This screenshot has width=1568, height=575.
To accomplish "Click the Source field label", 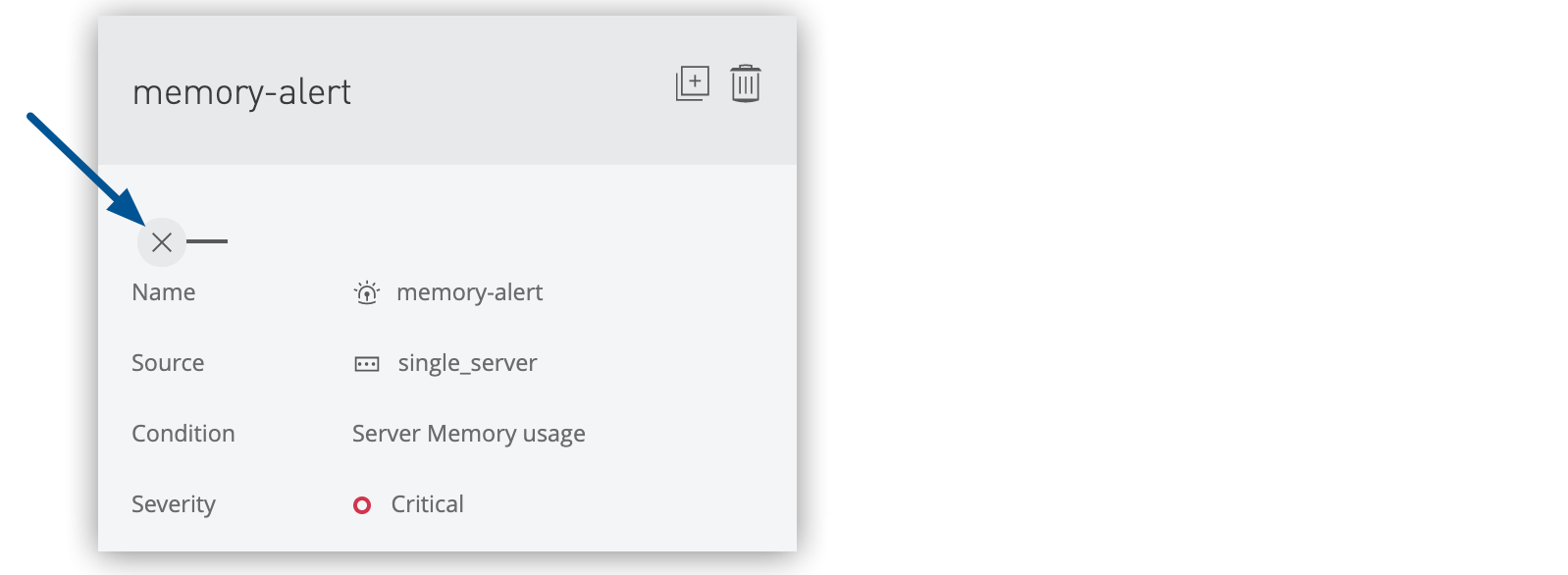I will click(168, 363).
